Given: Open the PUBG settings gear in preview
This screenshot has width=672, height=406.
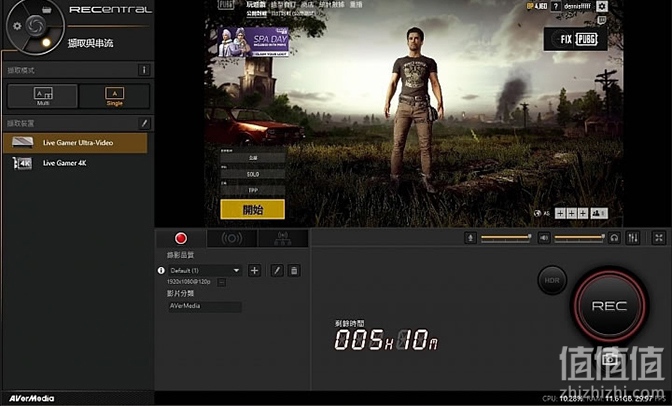Looking at the screenshot, I should [602, 6].
